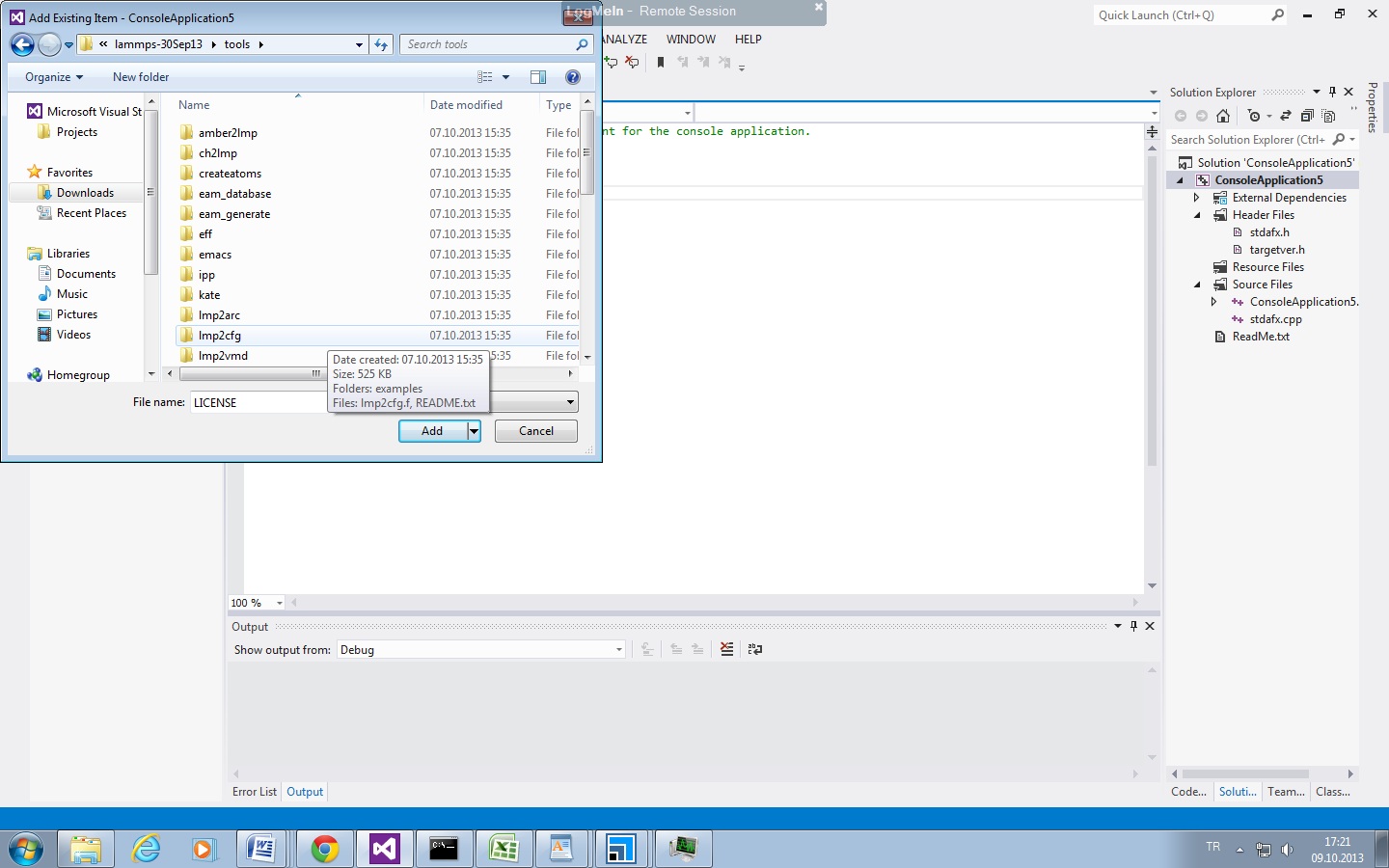Image resolution: width=1389 pixels, height=868 pixels.
Task: Click the Back arrow in the file dialog
Action: [22, 44]
